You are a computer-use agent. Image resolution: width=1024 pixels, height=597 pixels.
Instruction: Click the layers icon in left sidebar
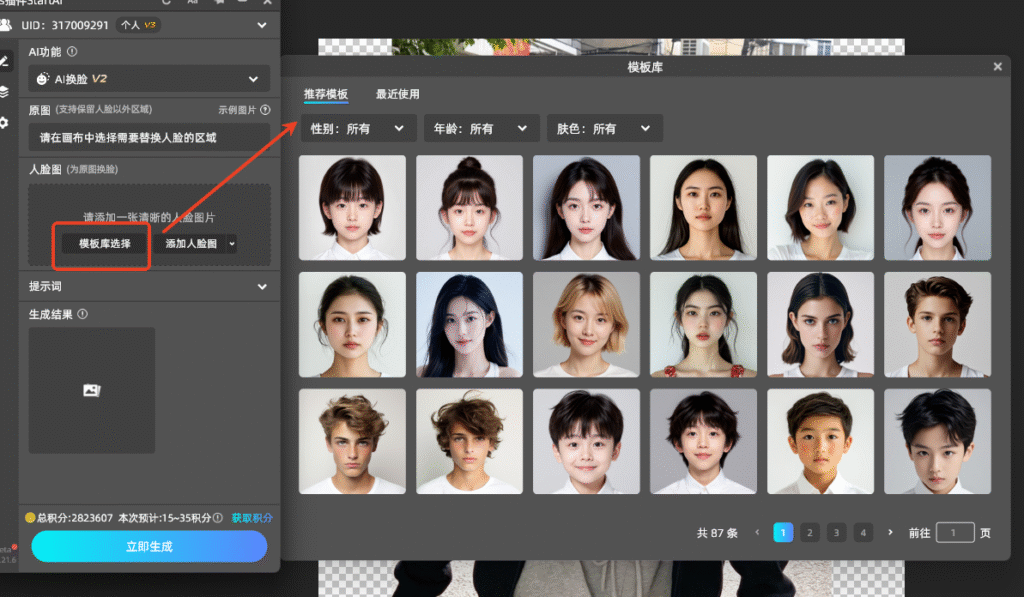pyautogui.click(x=5, y=92)
